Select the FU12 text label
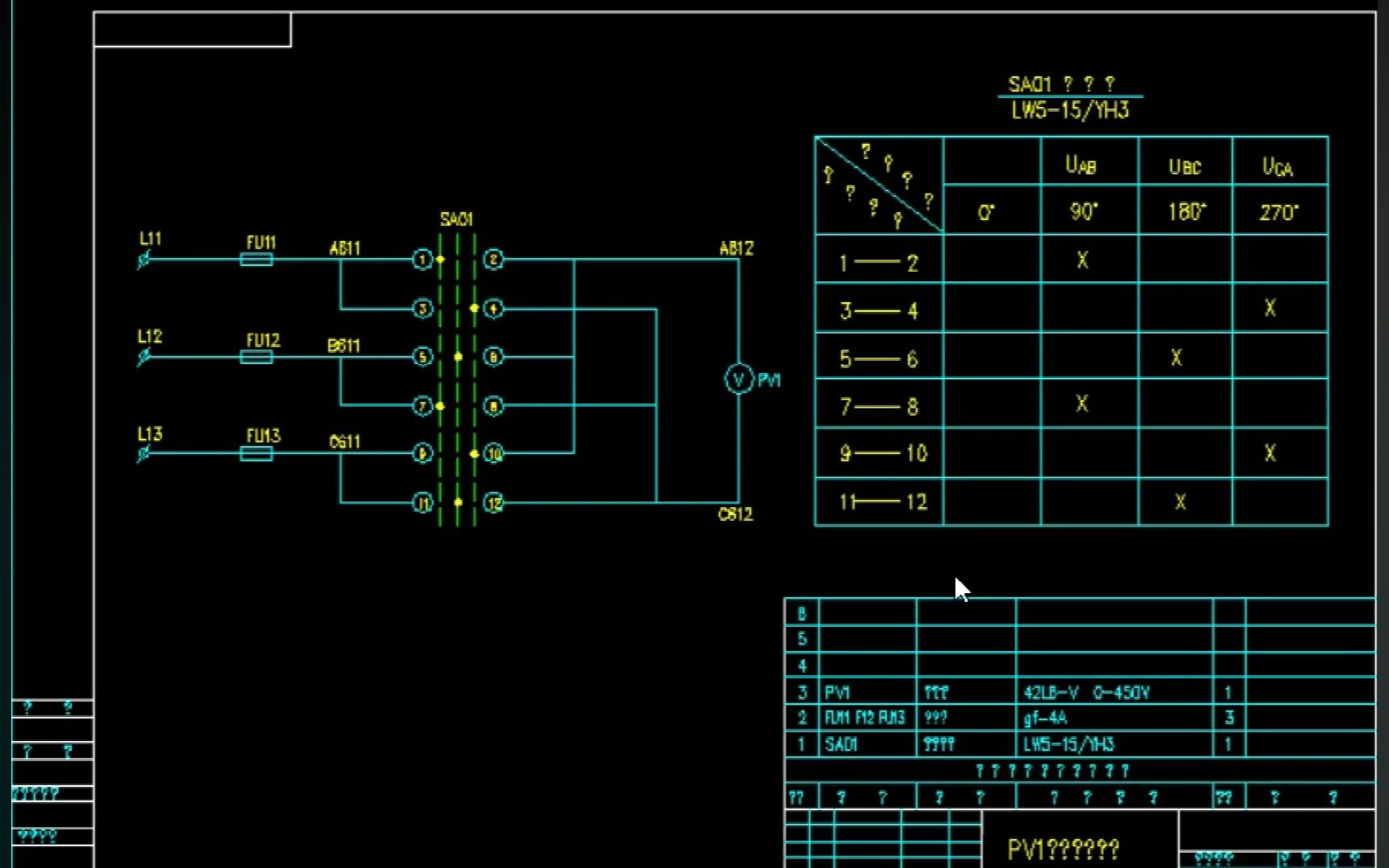Screen dimensions: 1389x868 click(x=263, y=340)
